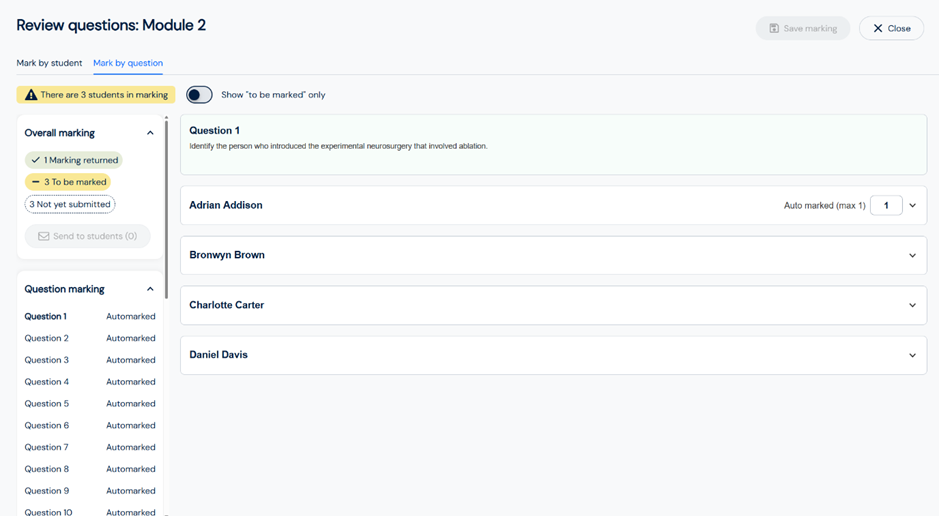Collapse the Overall marking section

(150, 133)
